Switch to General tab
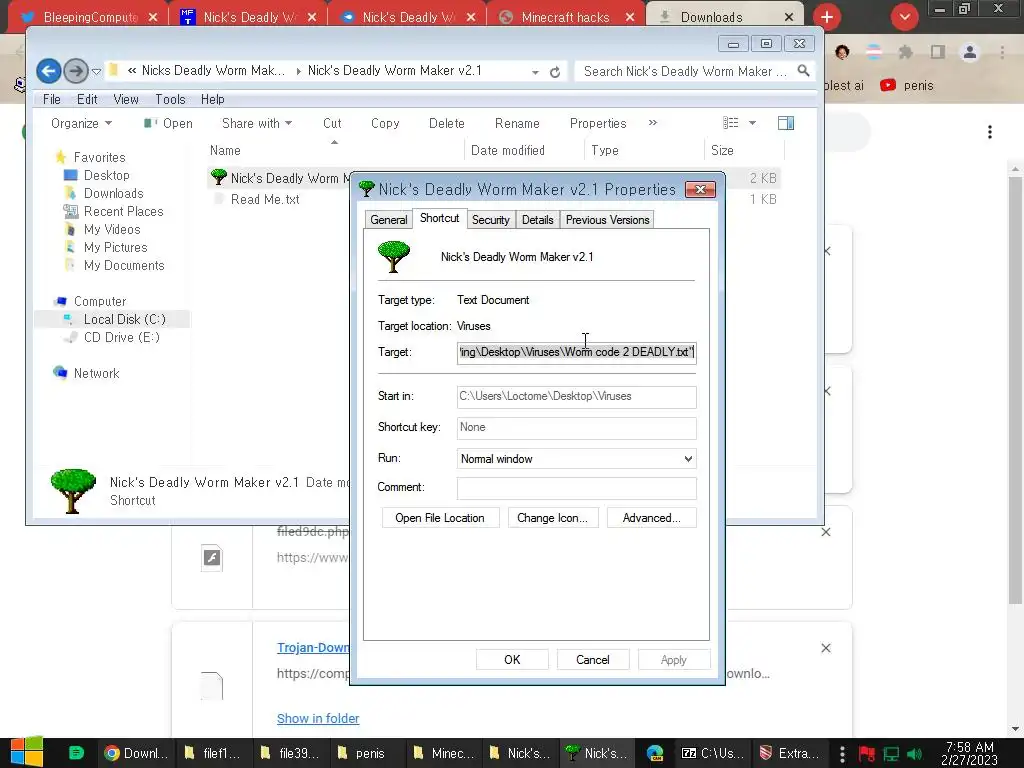The image size is (1024, 768). 389,220
